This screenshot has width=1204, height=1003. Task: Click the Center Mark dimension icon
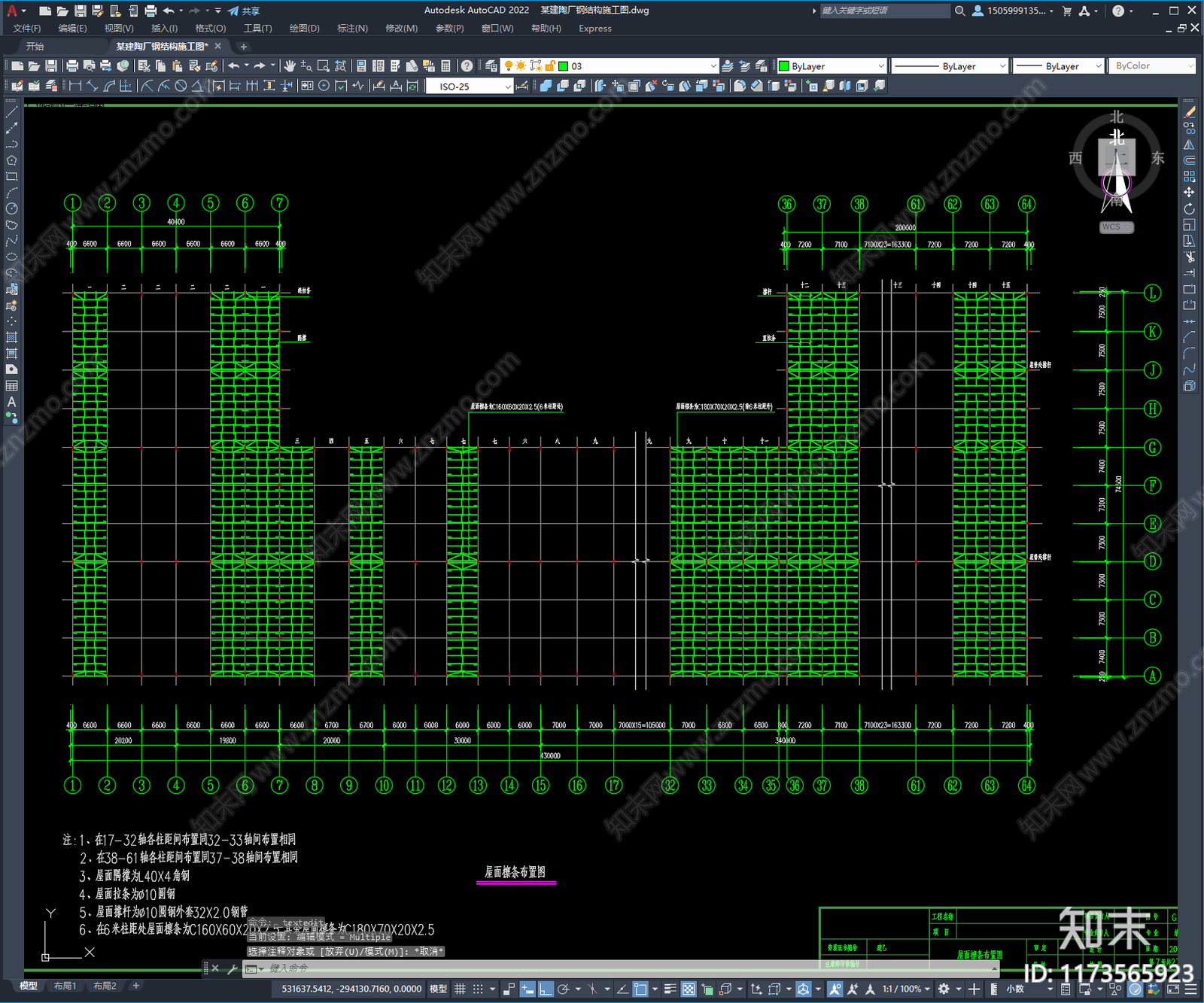pyautogui.click(x=324, y=86)
